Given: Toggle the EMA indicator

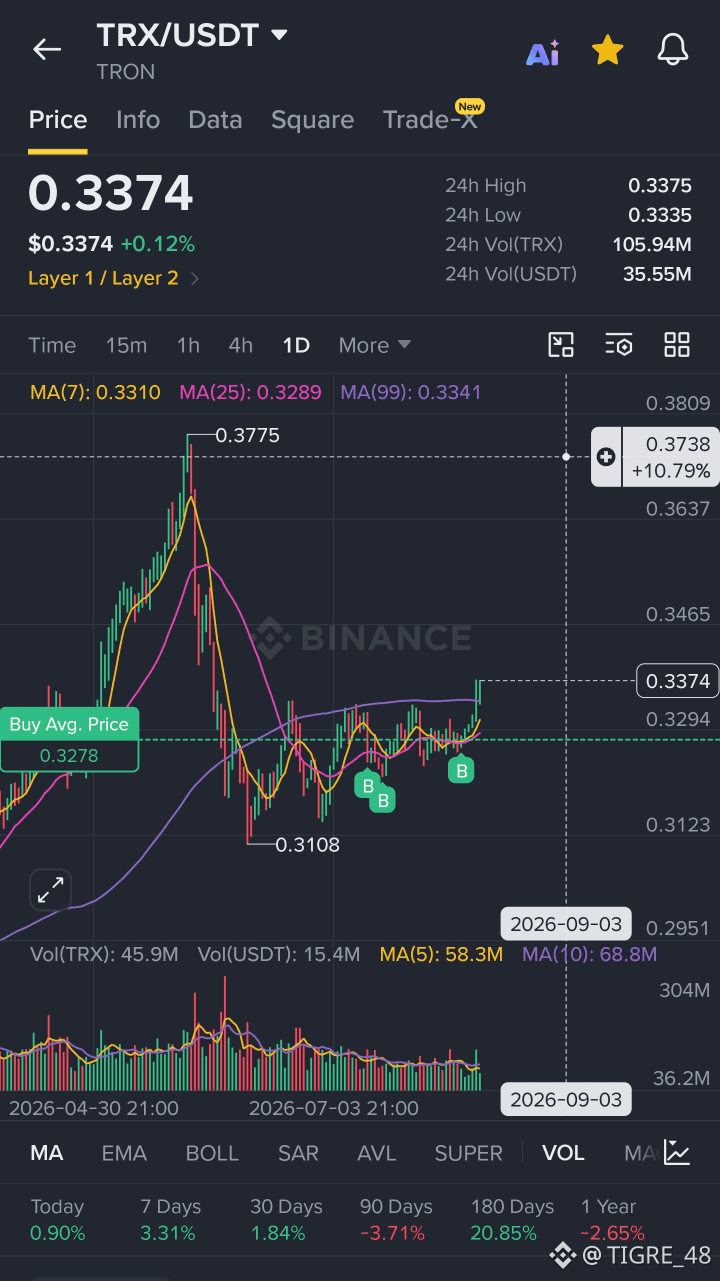Looking at the screenshot, I should tap(124, 1153).
